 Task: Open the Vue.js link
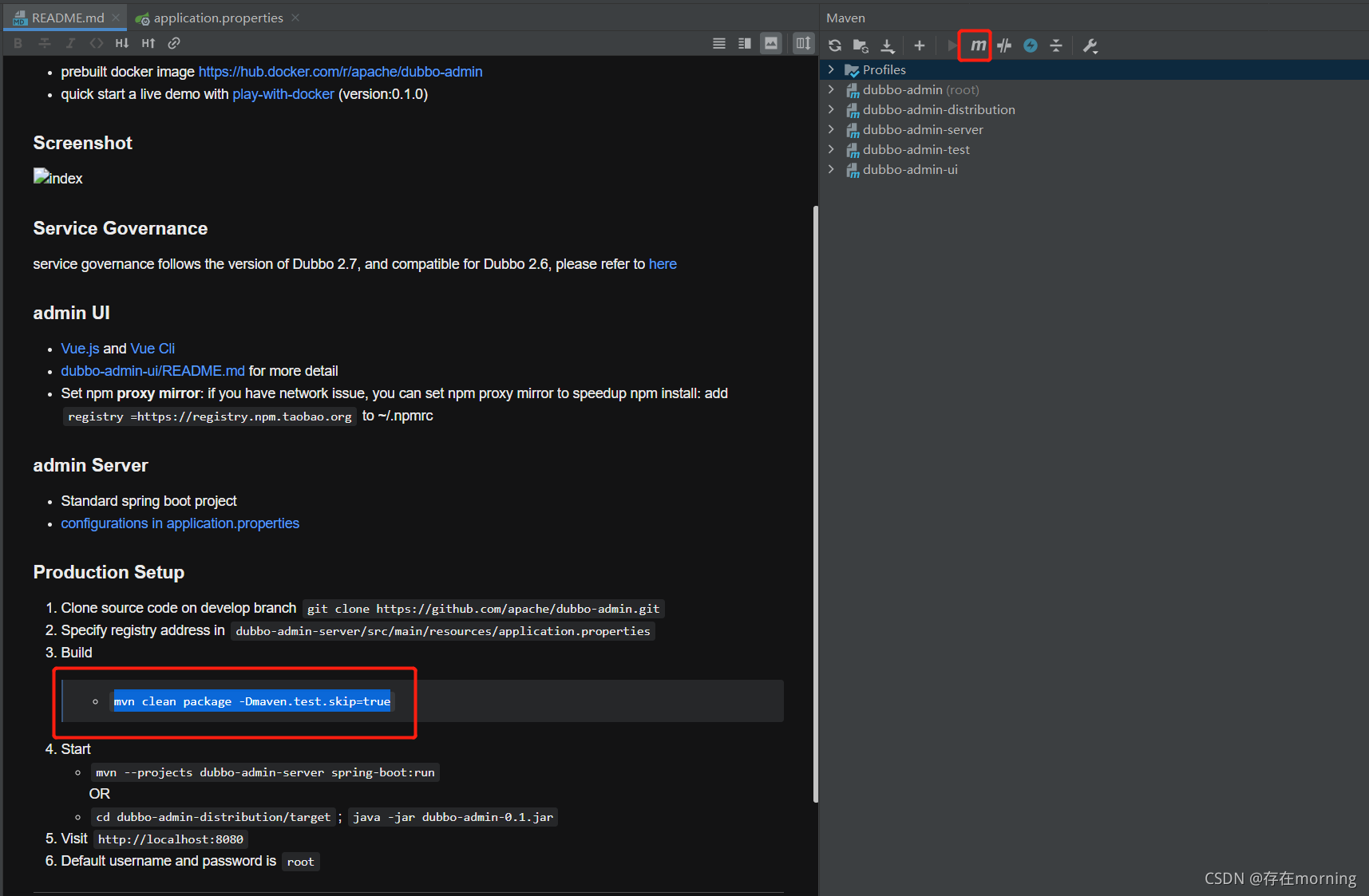coord(80,349)
